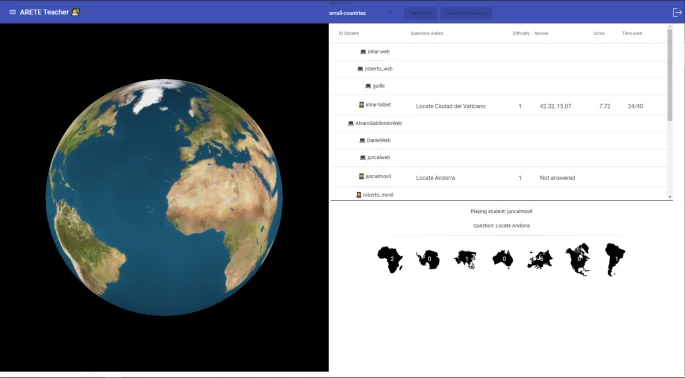This screenshot has height=378, width=685.
Task: Click the tablet icon beside inhar-tablet
Action: [361, 105]
